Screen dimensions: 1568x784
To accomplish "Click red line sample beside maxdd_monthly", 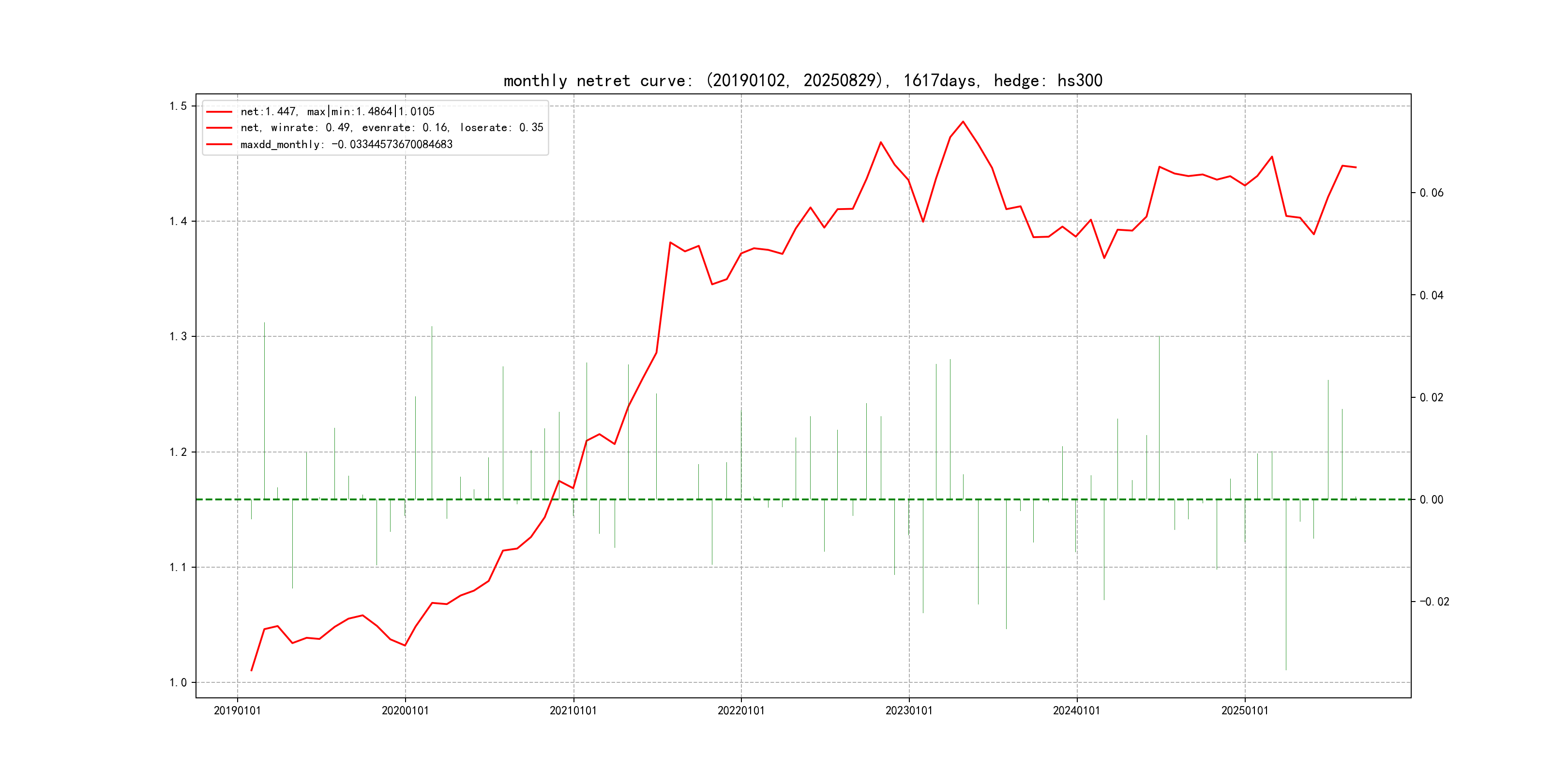I will point(219,144).
